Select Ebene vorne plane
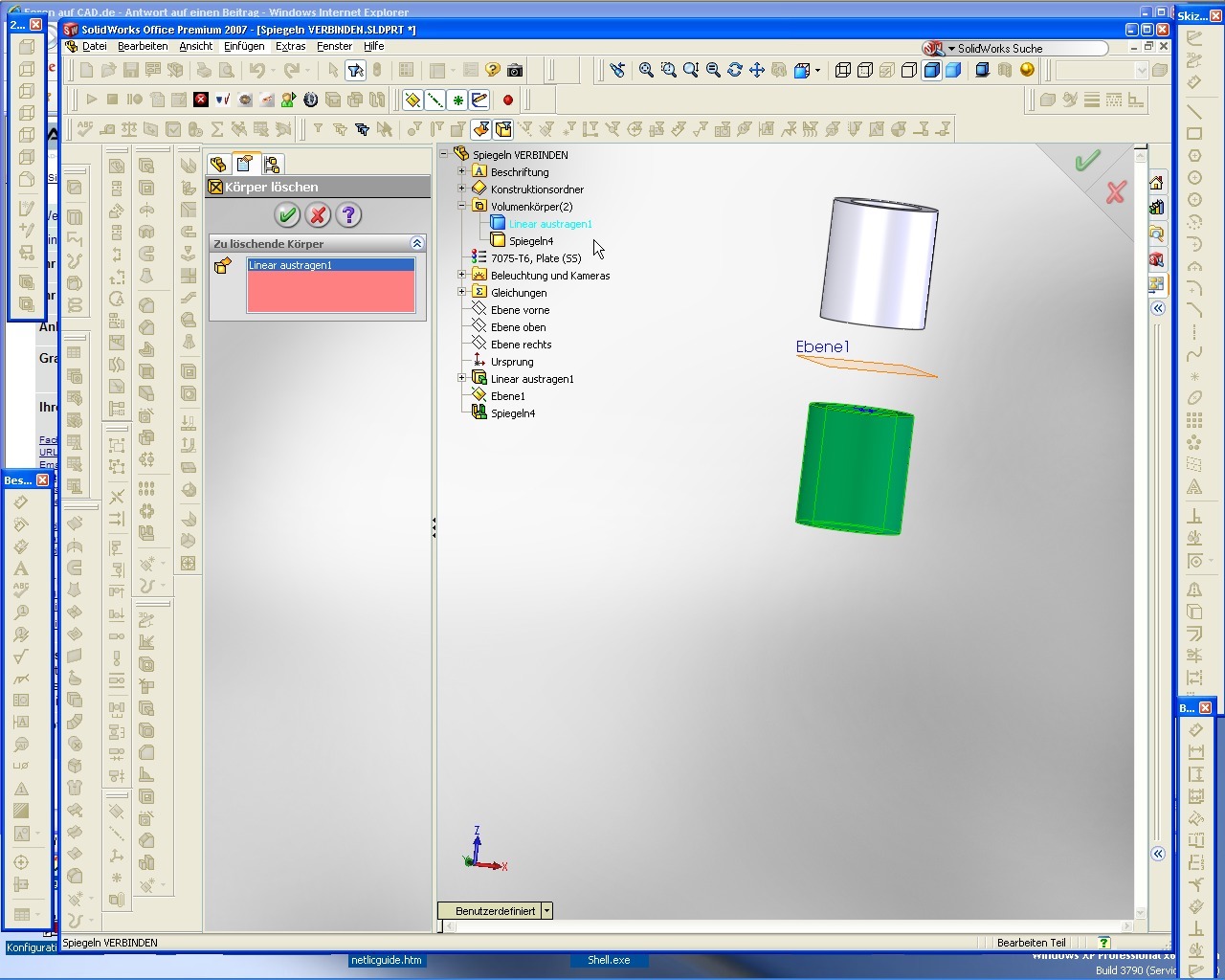This screenshot has height=980, width=1225. click(x=520, y=310)
